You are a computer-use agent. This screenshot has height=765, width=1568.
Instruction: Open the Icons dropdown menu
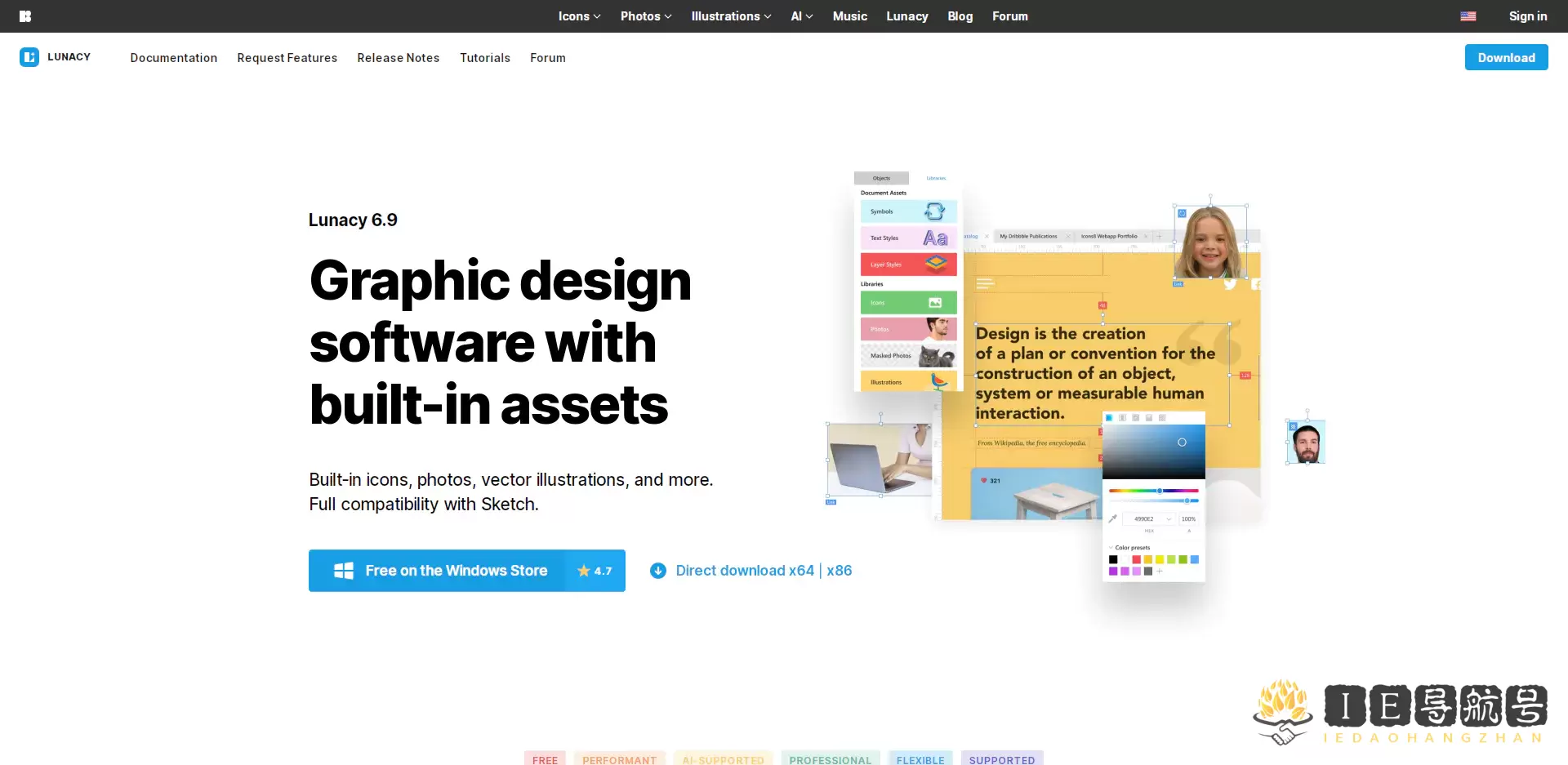point(579,16)
